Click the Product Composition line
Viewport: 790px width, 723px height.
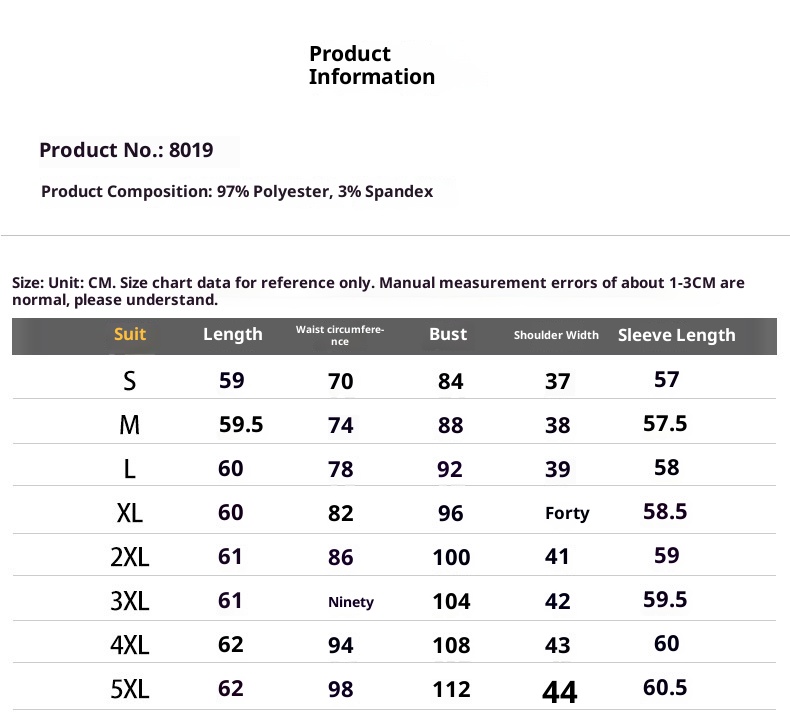237,191
